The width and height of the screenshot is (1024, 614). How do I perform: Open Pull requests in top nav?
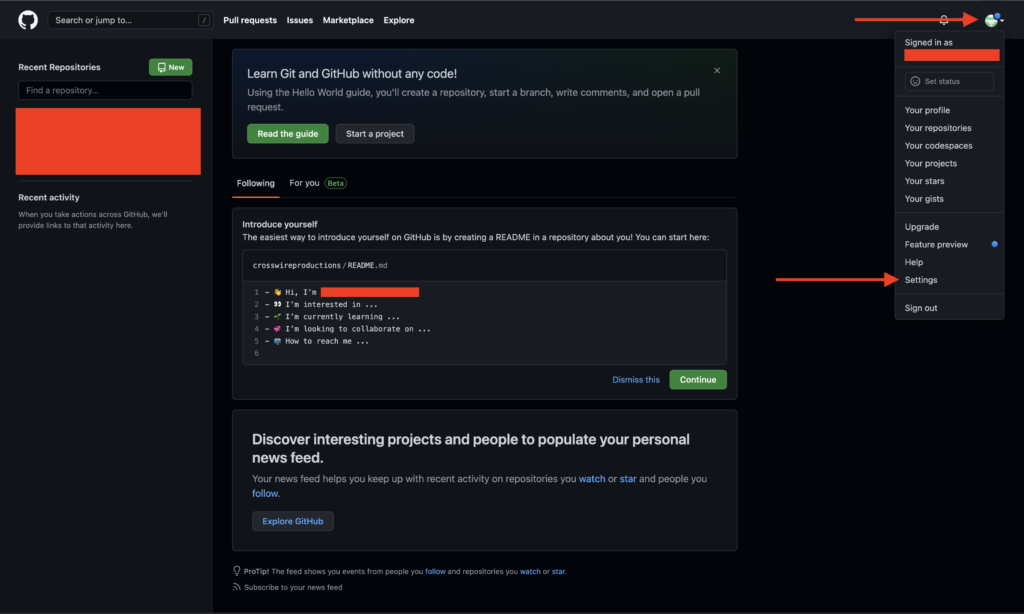click(x=250, y=20)
